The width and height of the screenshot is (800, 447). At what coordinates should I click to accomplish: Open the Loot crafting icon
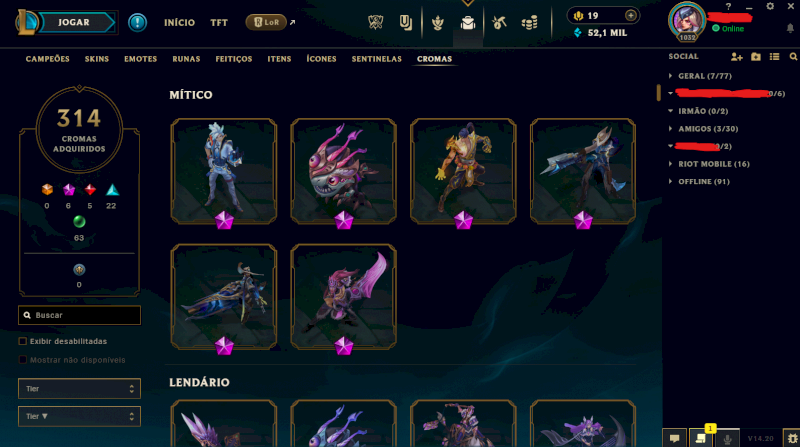click(x=499, y=22)
